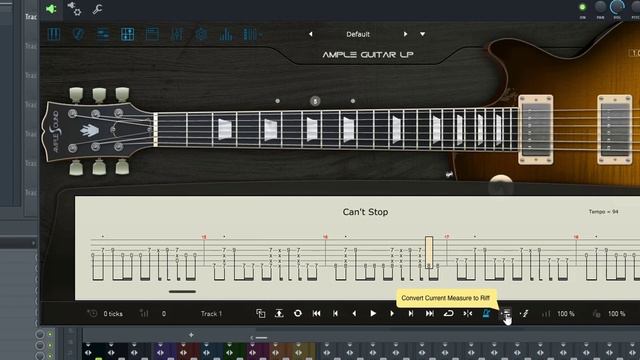Step forward one beat arrow
The height and width of the screenshot is (360, 640).
(x=392, y=313)
